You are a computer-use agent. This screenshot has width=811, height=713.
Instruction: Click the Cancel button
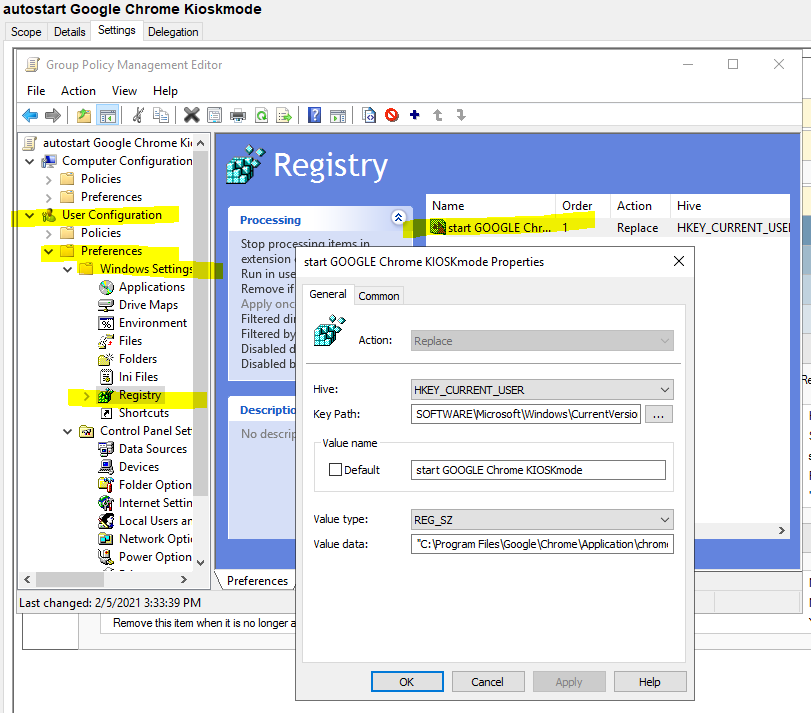point(488,681)
